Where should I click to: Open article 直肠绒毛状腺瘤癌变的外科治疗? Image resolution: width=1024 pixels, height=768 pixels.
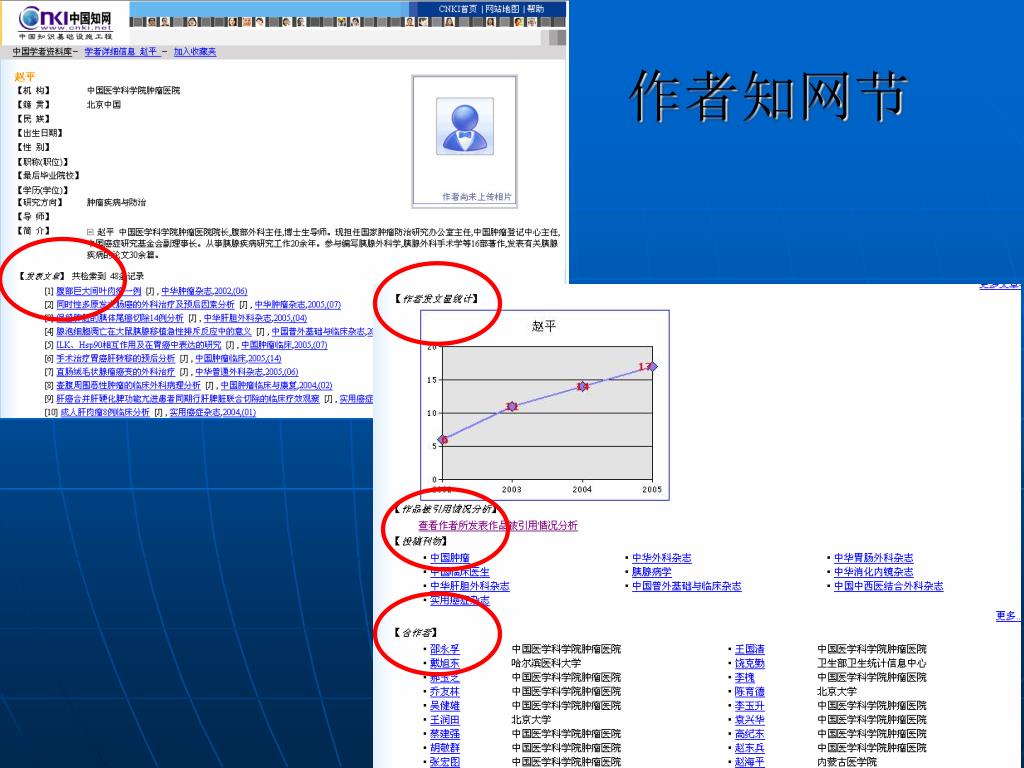click(x=116, y=372)
